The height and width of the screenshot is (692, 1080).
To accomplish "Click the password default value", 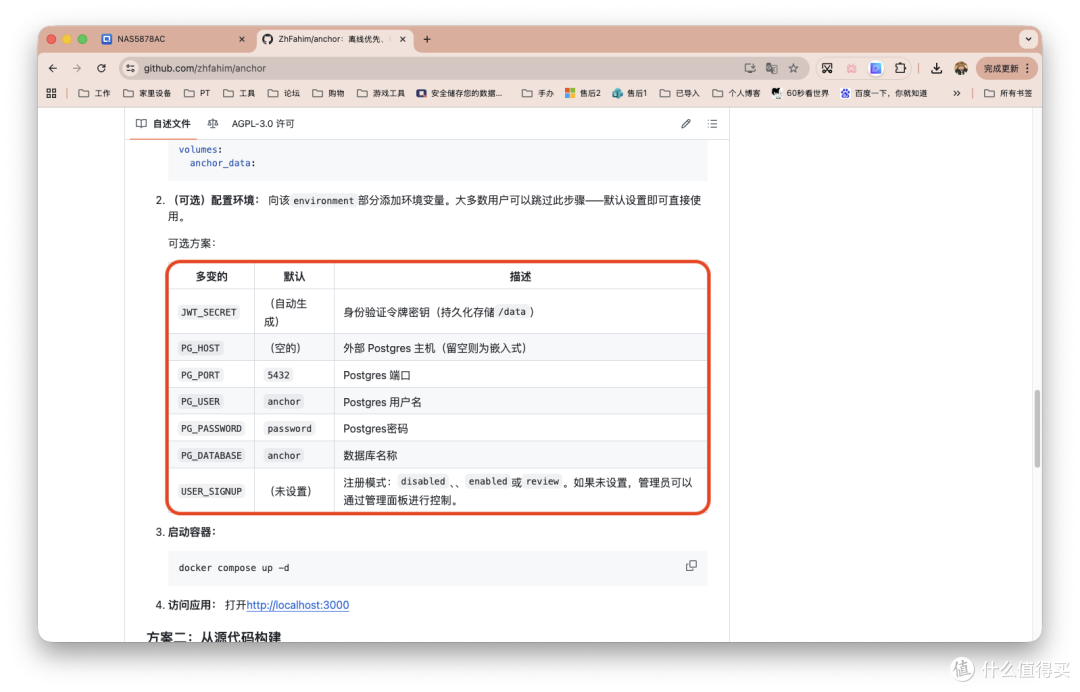I will [289, 428].
